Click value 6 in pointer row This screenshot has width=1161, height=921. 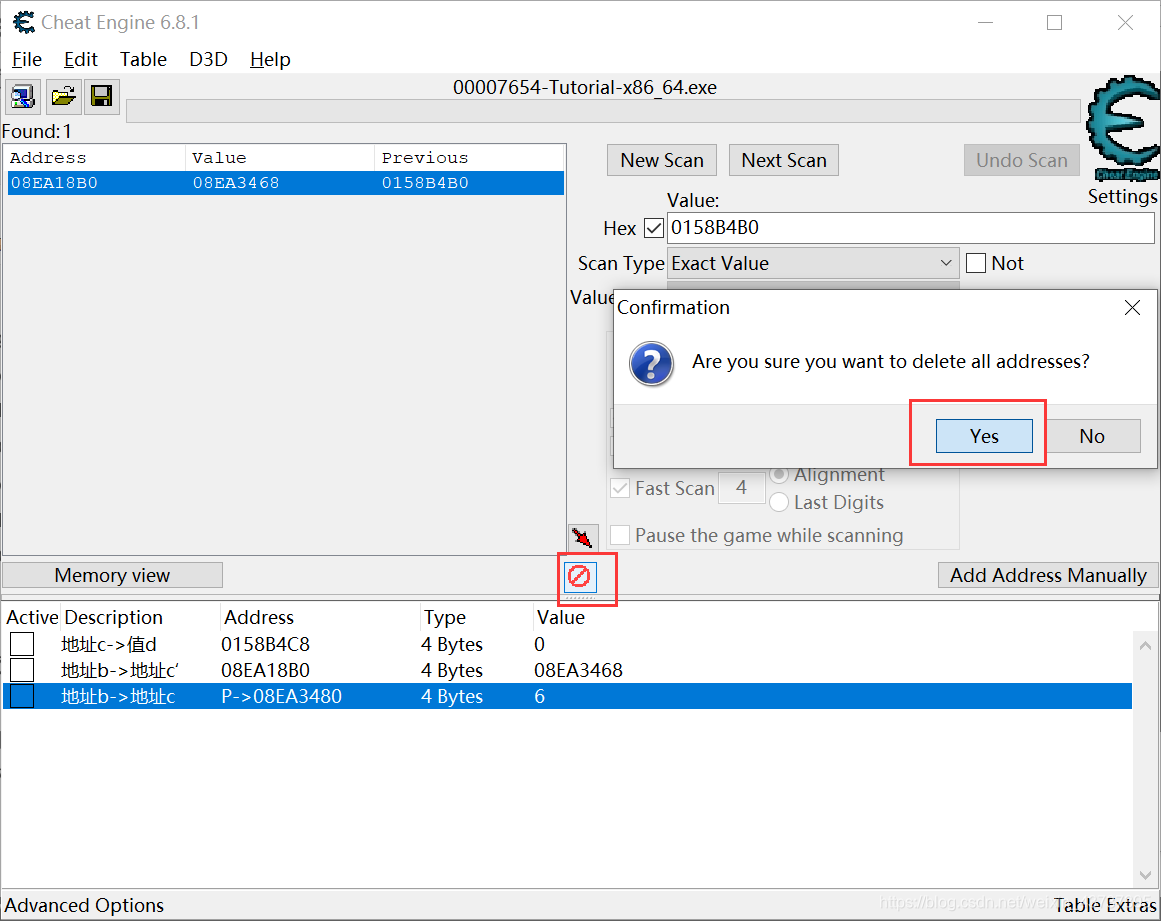pos(540,697)
